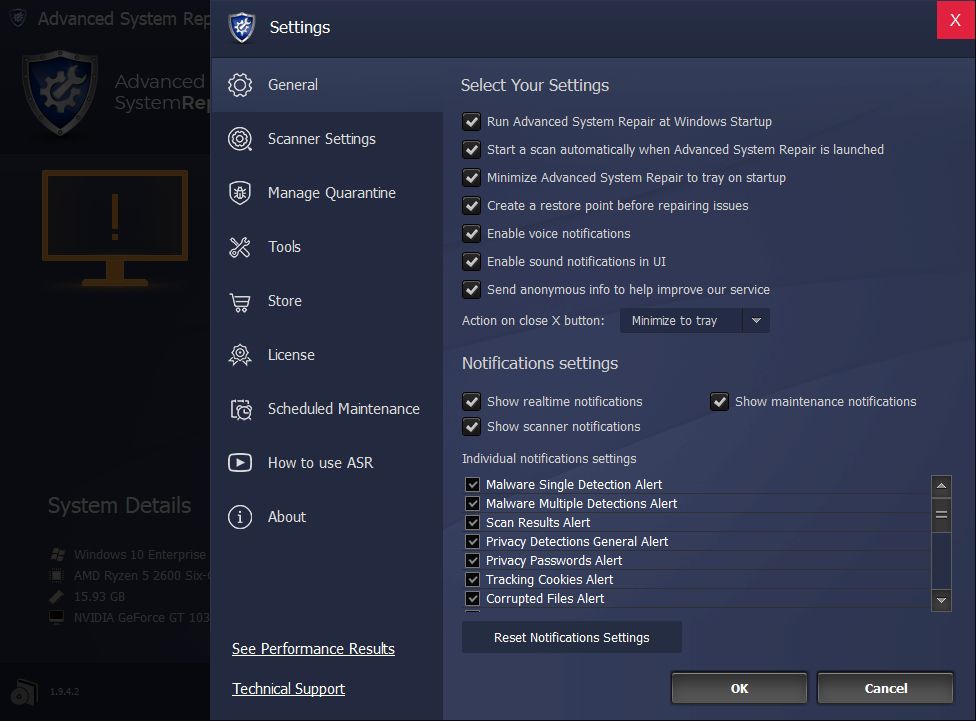The width and height of the screenshot is (976, 721).
Task: Click the Tools wrench icon
Action: (240, 247)
